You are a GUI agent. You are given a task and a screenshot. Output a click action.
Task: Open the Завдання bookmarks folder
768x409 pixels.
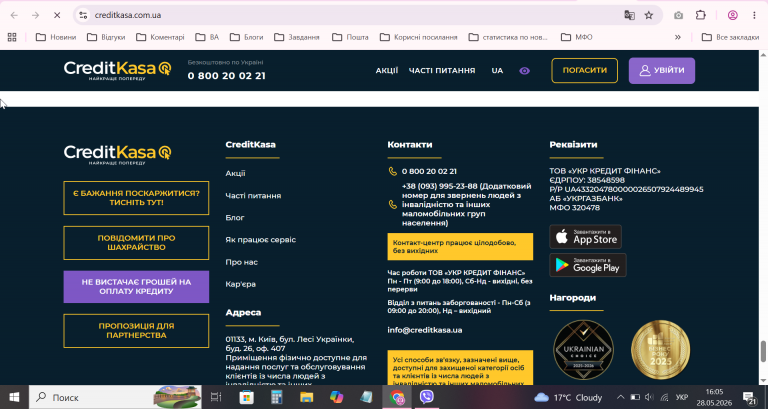[297, 37]
